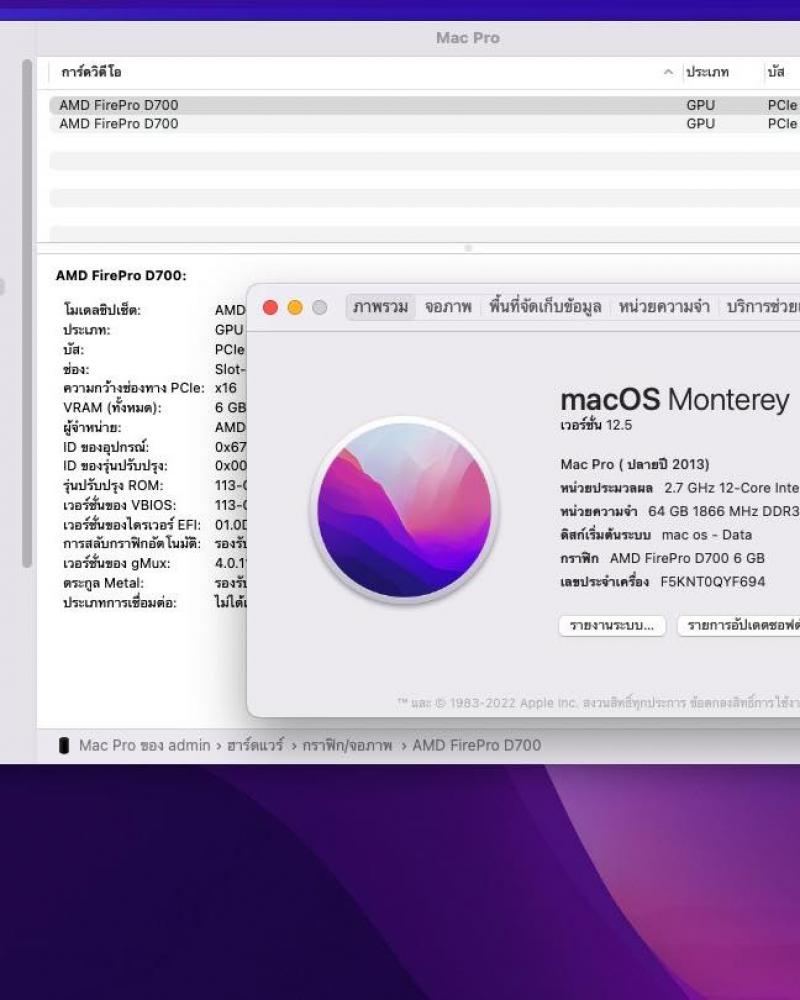The height and width of the screenshot is (1000, 800).
Task: Click the x16 PCIe lane width value
Action: 226,388
